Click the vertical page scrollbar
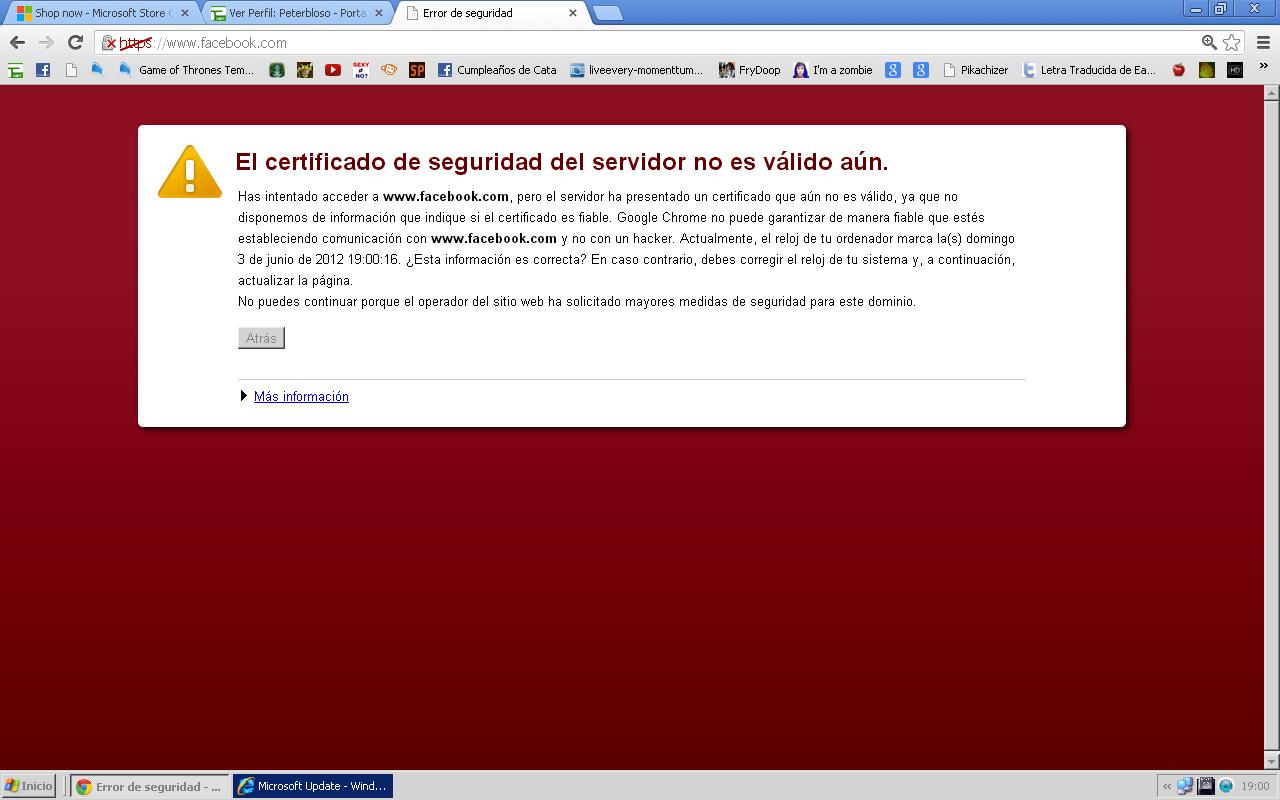Image resolution: width=1280 pixels, height=800 pixels. point(1271,427)
